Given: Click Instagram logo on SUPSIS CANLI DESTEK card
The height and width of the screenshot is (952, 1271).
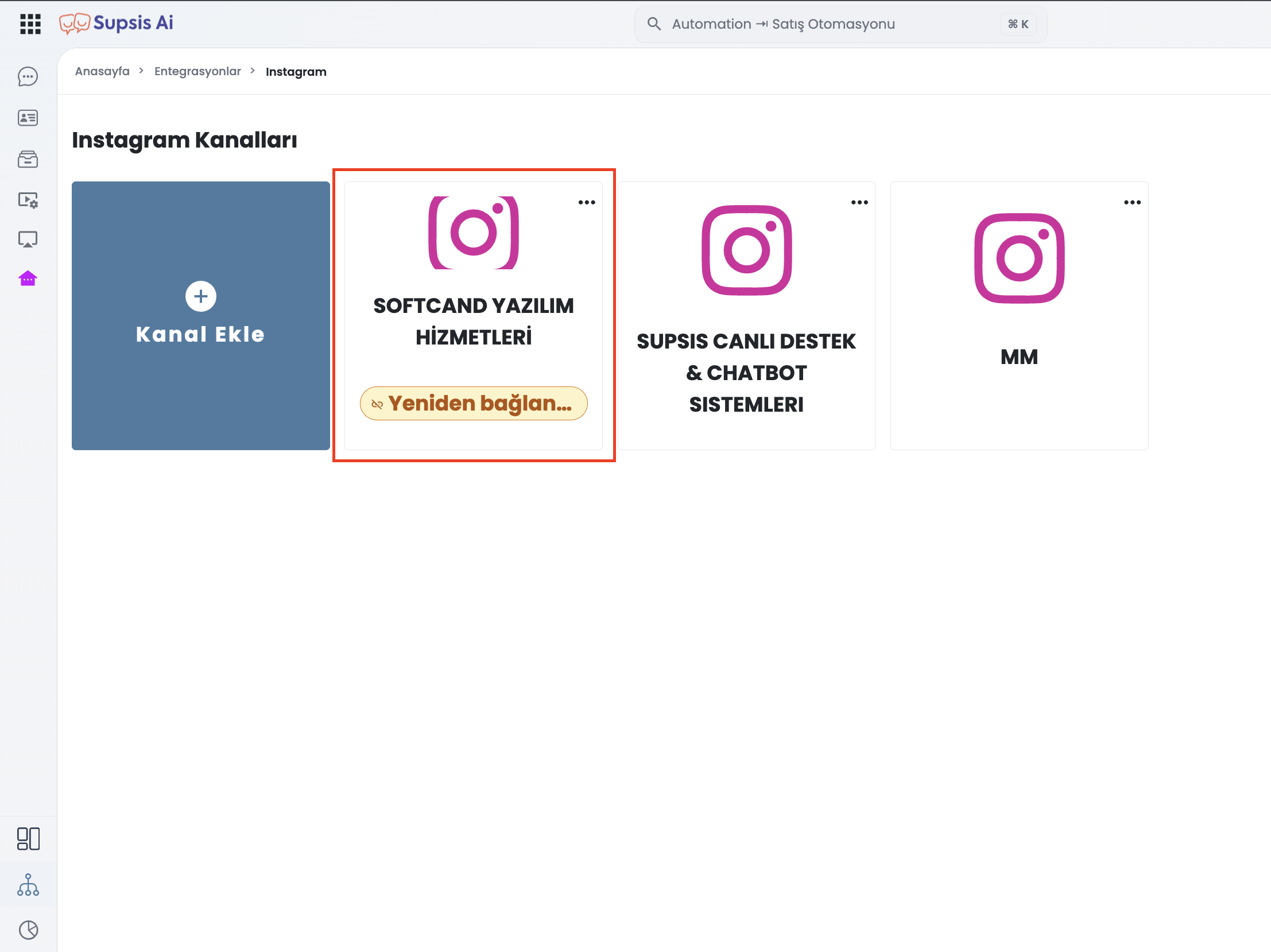Looking at the screenshot, I should (747, 250).
